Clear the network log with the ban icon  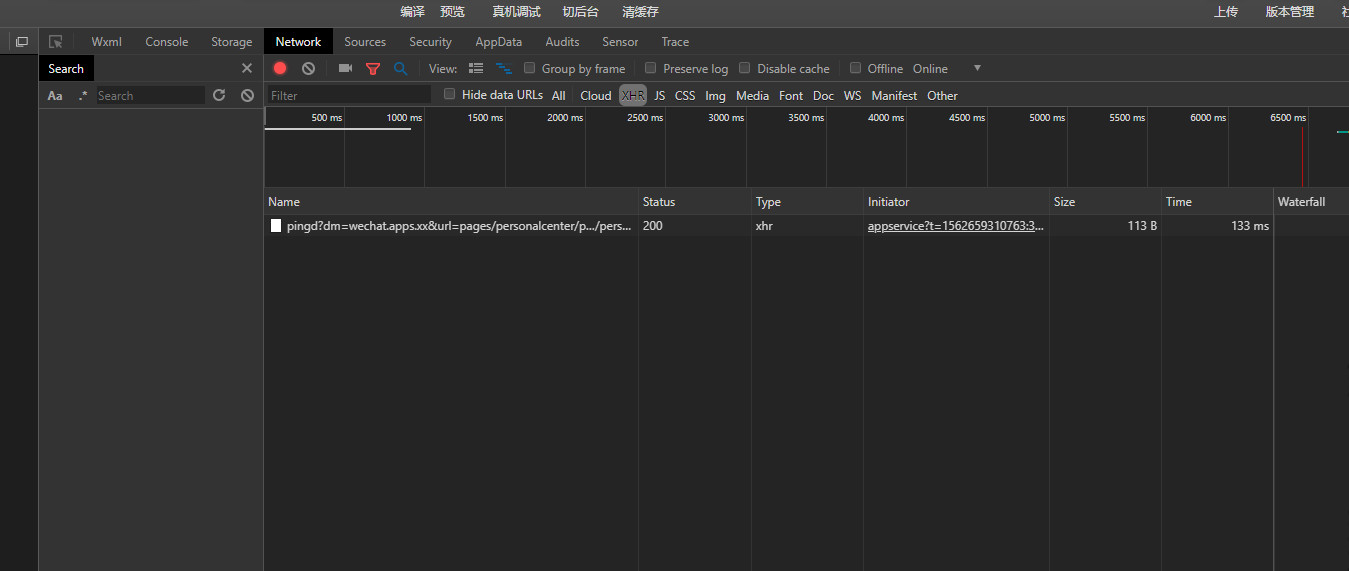click(x=309, y=69)
